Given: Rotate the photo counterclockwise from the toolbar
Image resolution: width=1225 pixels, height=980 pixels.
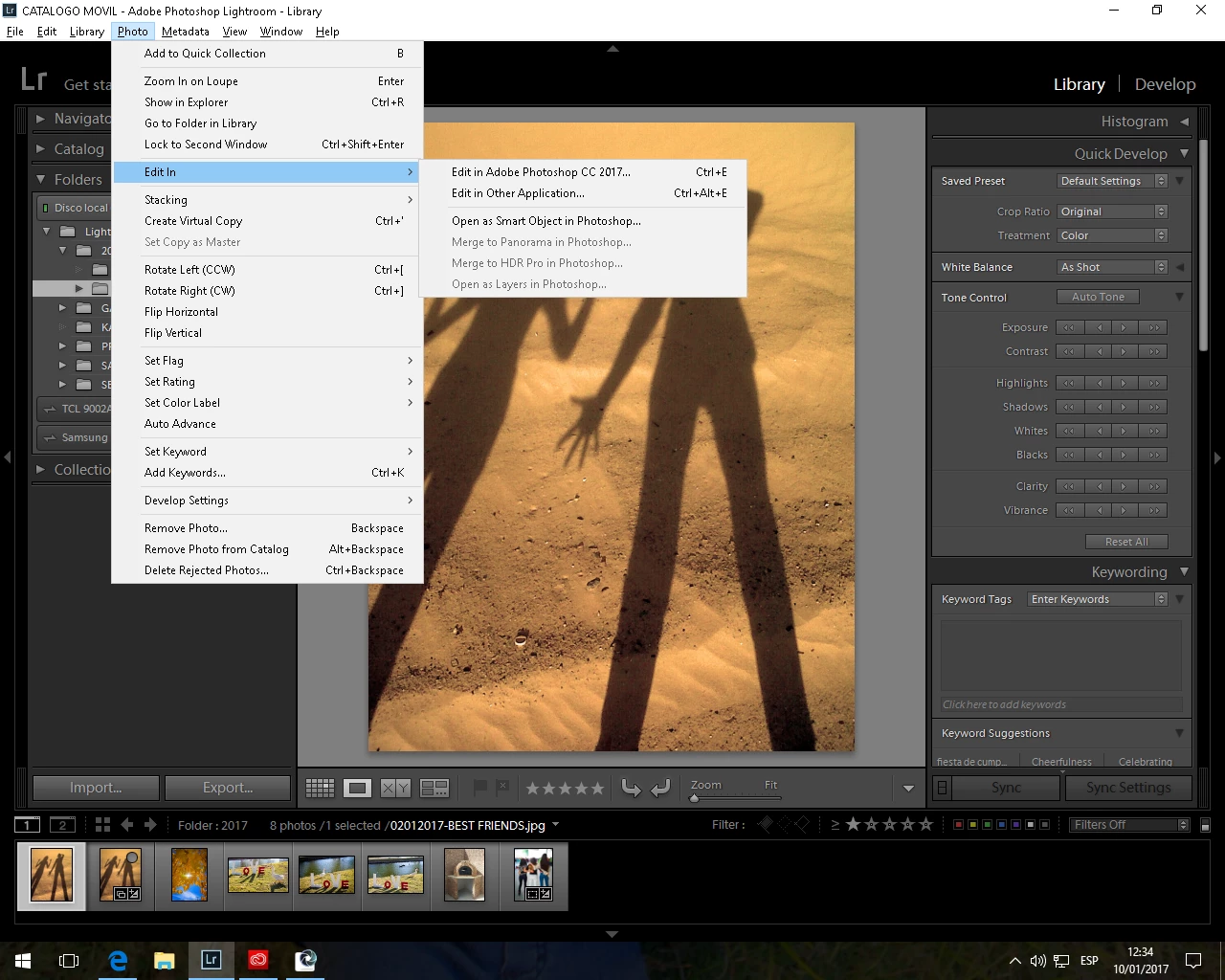Looking at the screenshot, I should point(632,788).
